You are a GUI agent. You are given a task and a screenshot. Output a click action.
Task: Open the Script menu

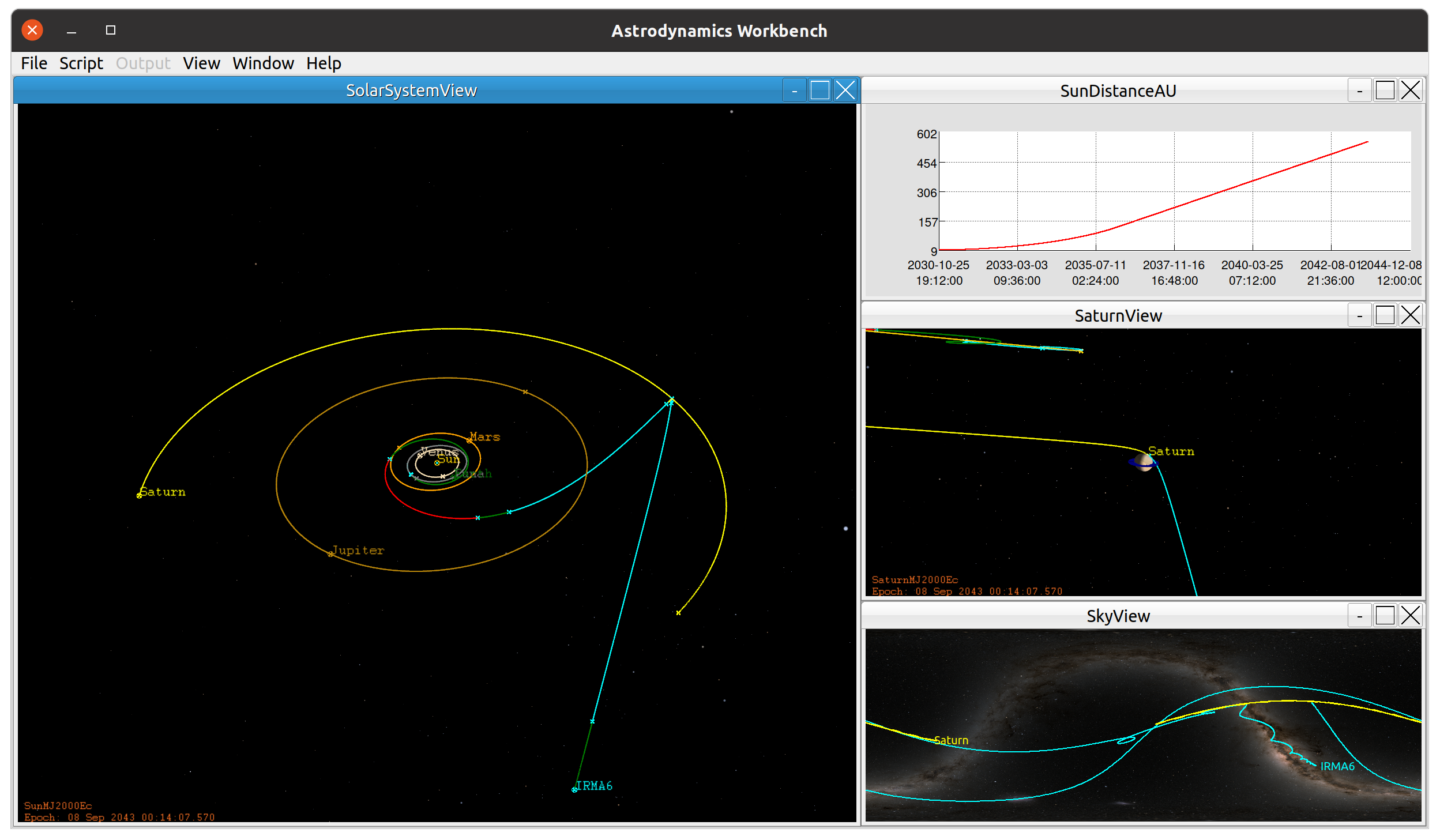click(81, 63)
